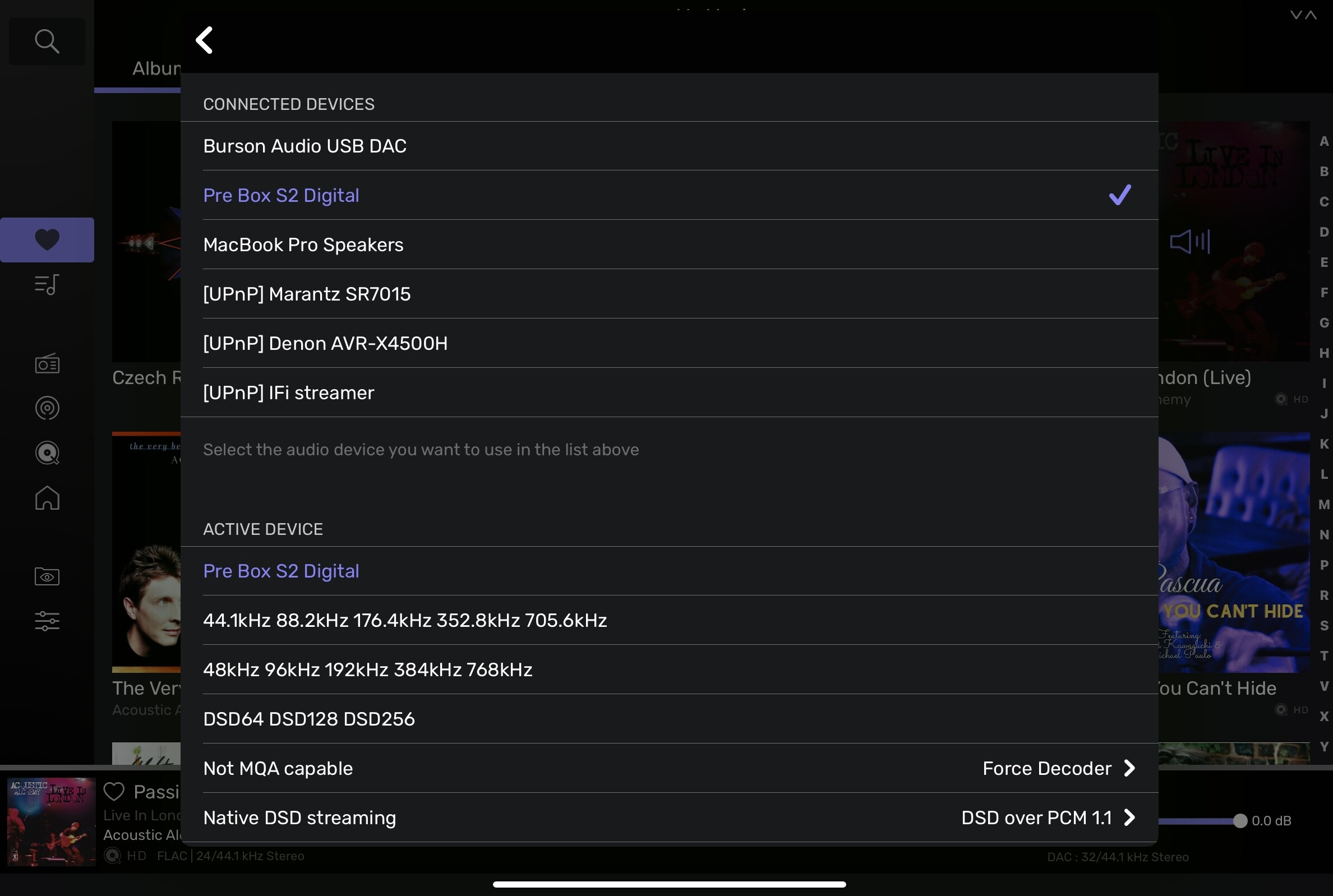Open the playlists icon in sidebar
Image resolution: width=1333 pixels, height=896 pixels.
(47, 285)
